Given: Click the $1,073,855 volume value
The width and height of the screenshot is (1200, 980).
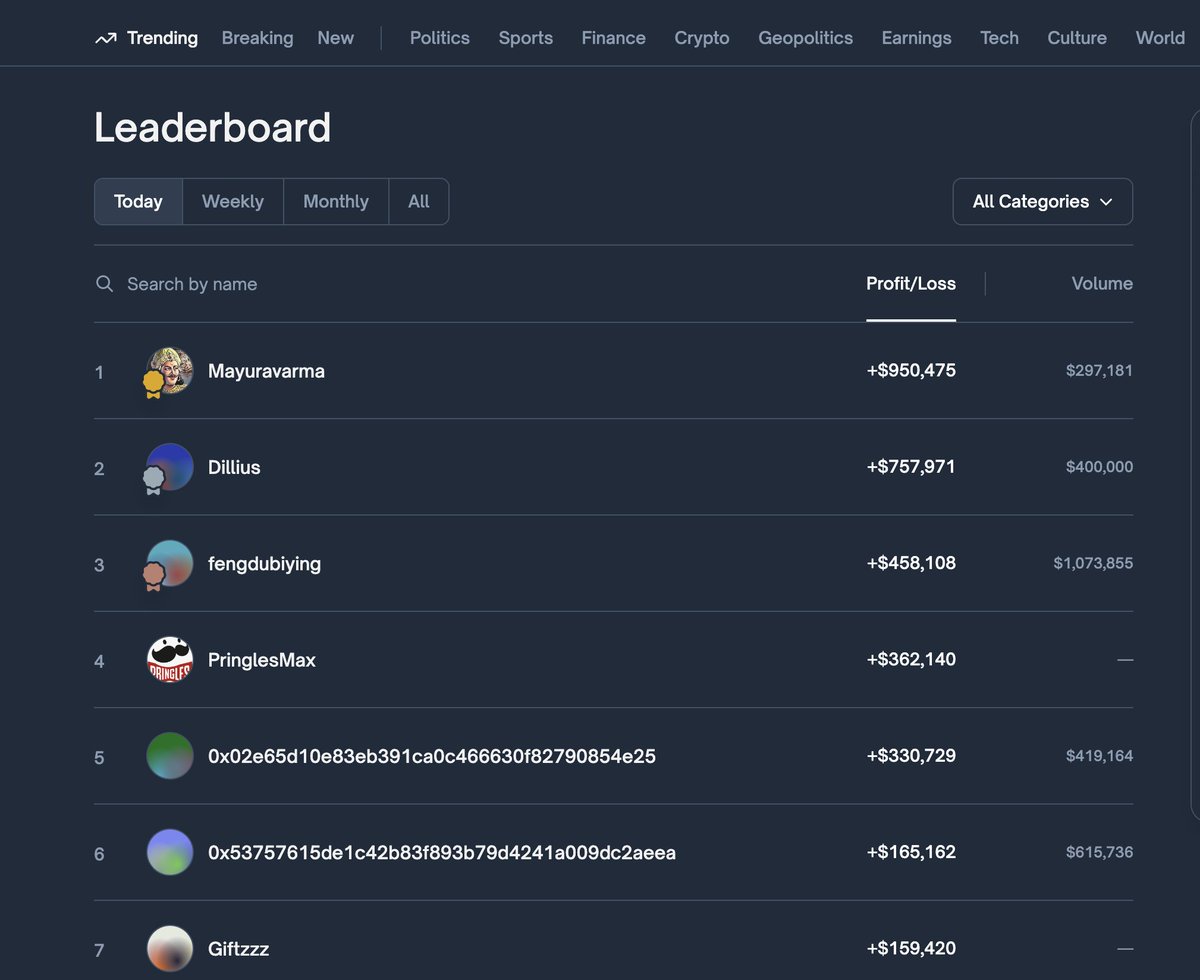Looking at the screenshot, I should [x=1093, y=564].
